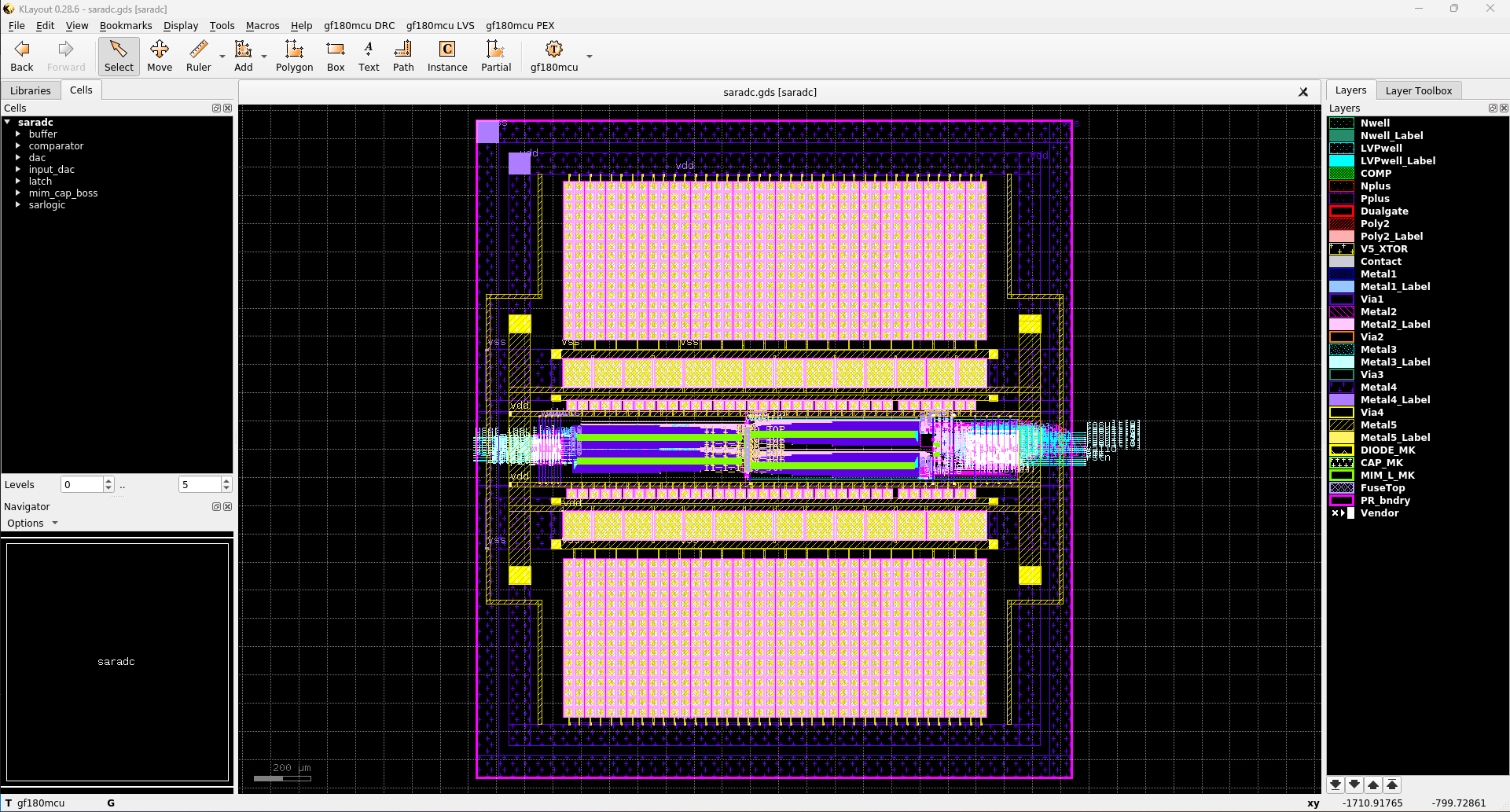Switch to the Layer Toolbox tab

1418,90
